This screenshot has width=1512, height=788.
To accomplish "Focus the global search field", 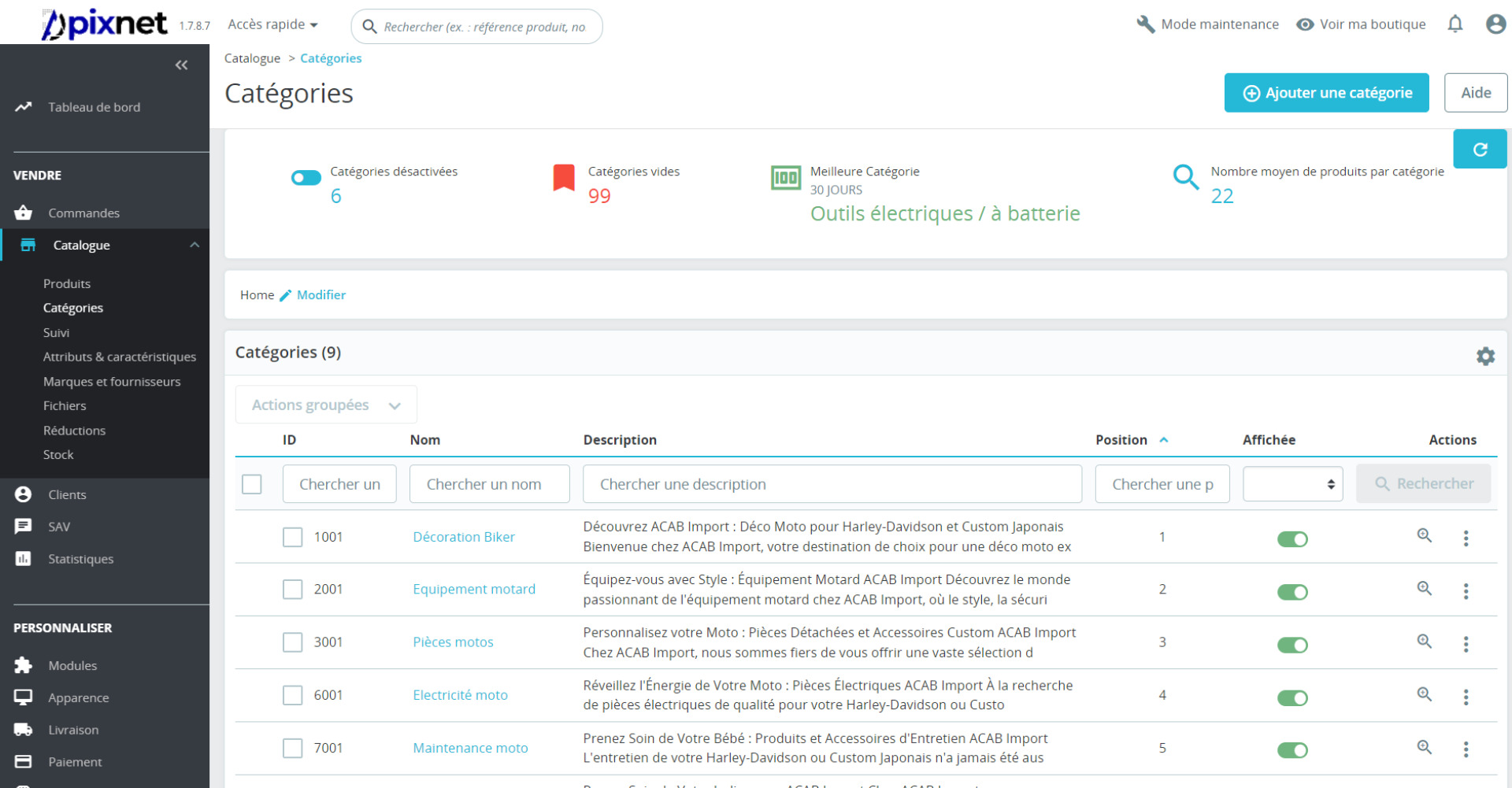I will (x=476, y=27).
